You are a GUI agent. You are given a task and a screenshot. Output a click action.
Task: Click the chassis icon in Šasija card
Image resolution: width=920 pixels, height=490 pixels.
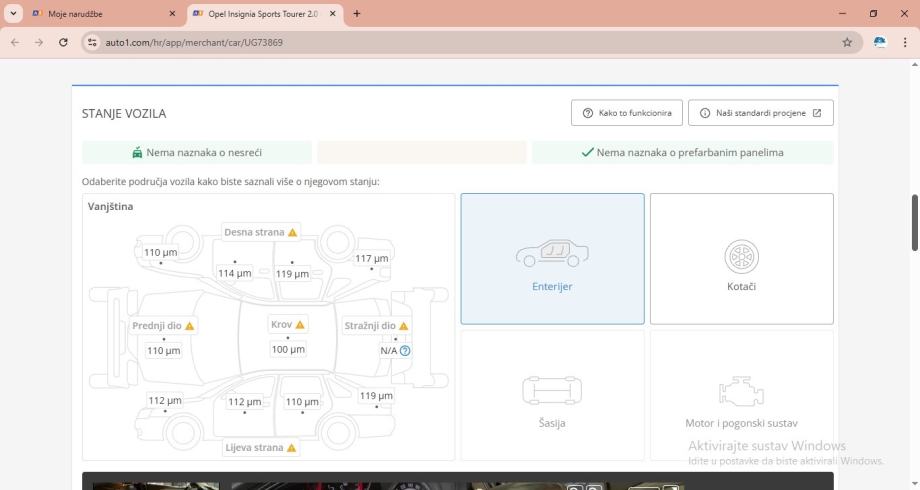(x=552, y=391)
